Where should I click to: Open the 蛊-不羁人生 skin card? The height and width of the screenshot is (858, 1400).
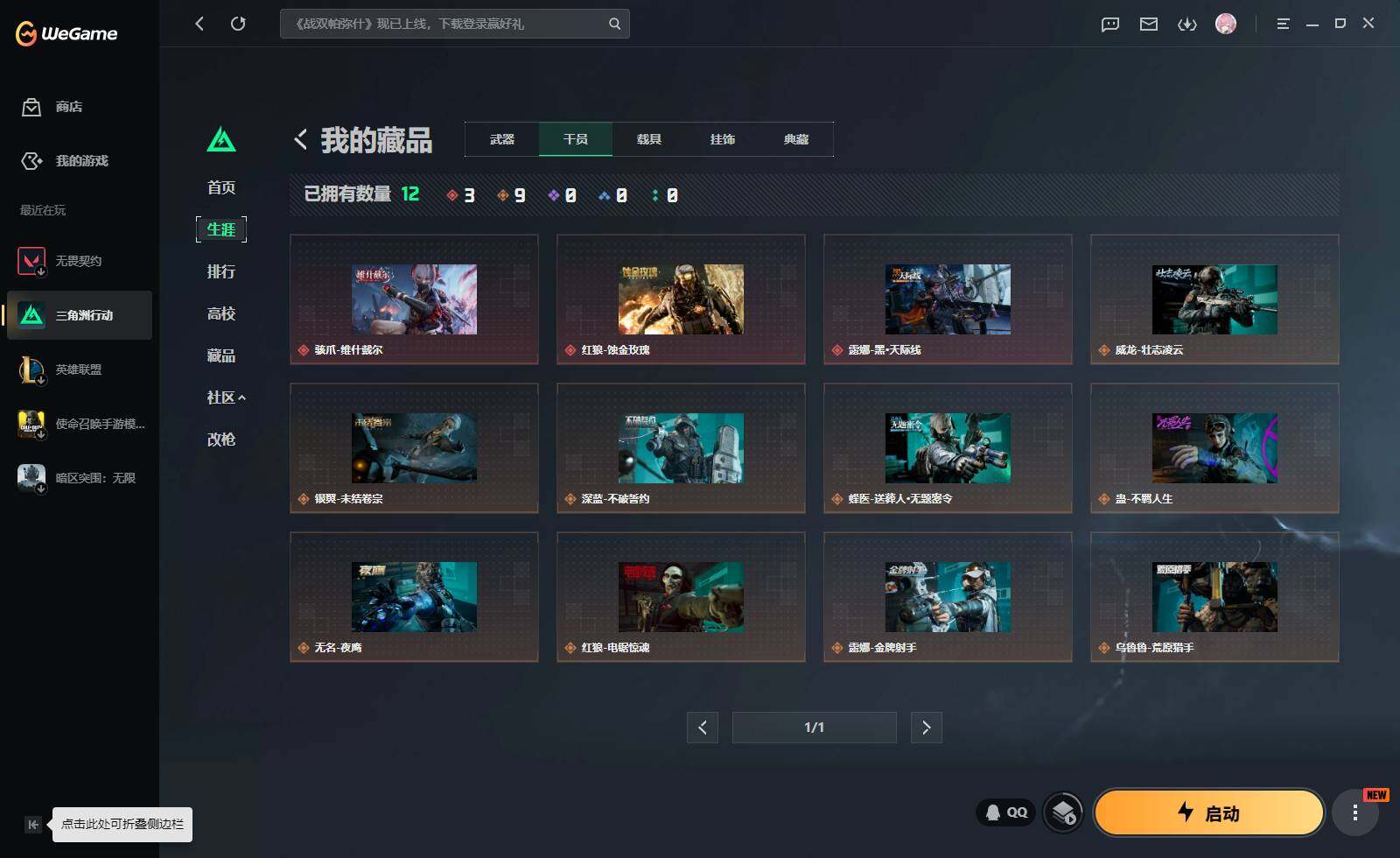[1214, 448]
